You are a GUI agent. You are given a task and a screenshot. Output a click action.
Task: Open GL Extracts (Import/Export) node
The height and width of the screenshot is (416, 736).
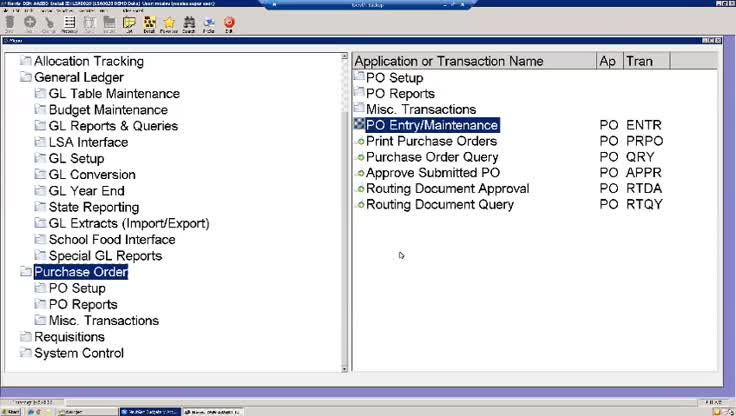[x=129, y=223]
